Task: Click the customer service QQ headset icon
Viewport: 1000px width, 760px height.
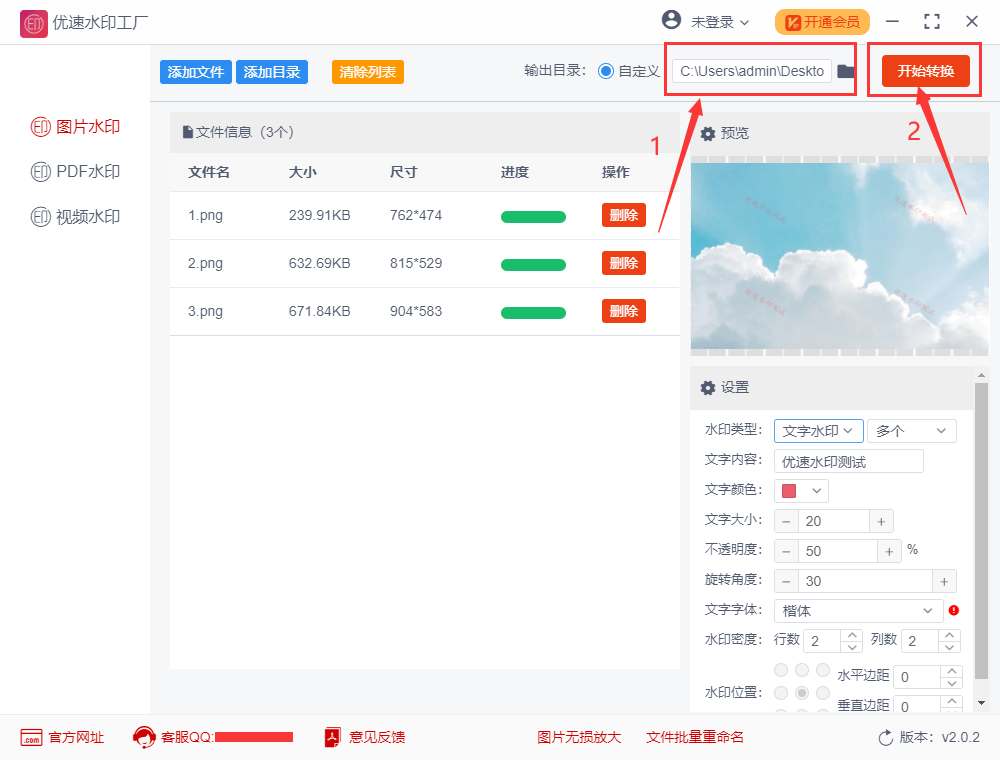Action: coord(144,737)
